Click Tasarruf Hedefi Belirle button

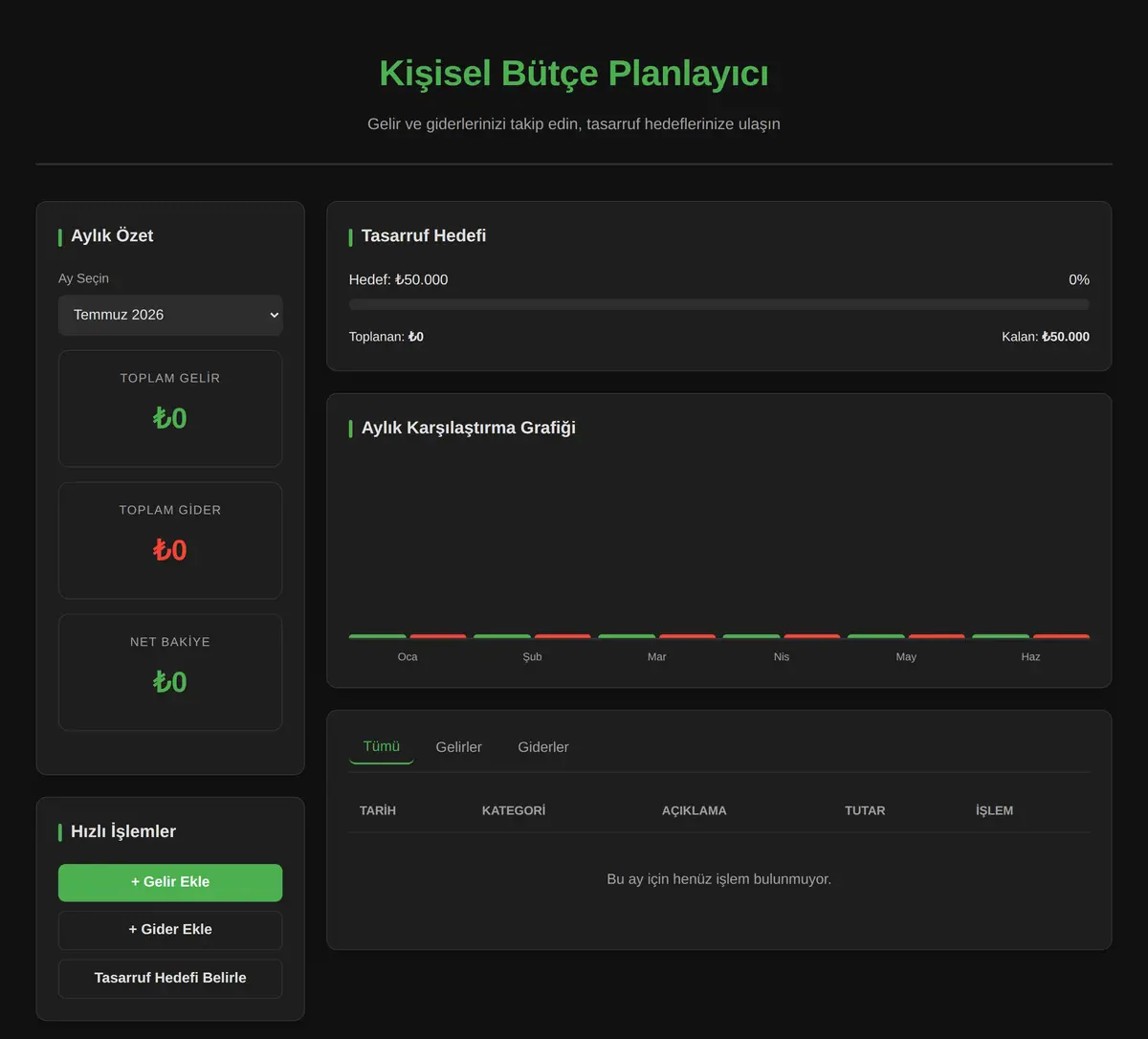[x=170, y=978]
